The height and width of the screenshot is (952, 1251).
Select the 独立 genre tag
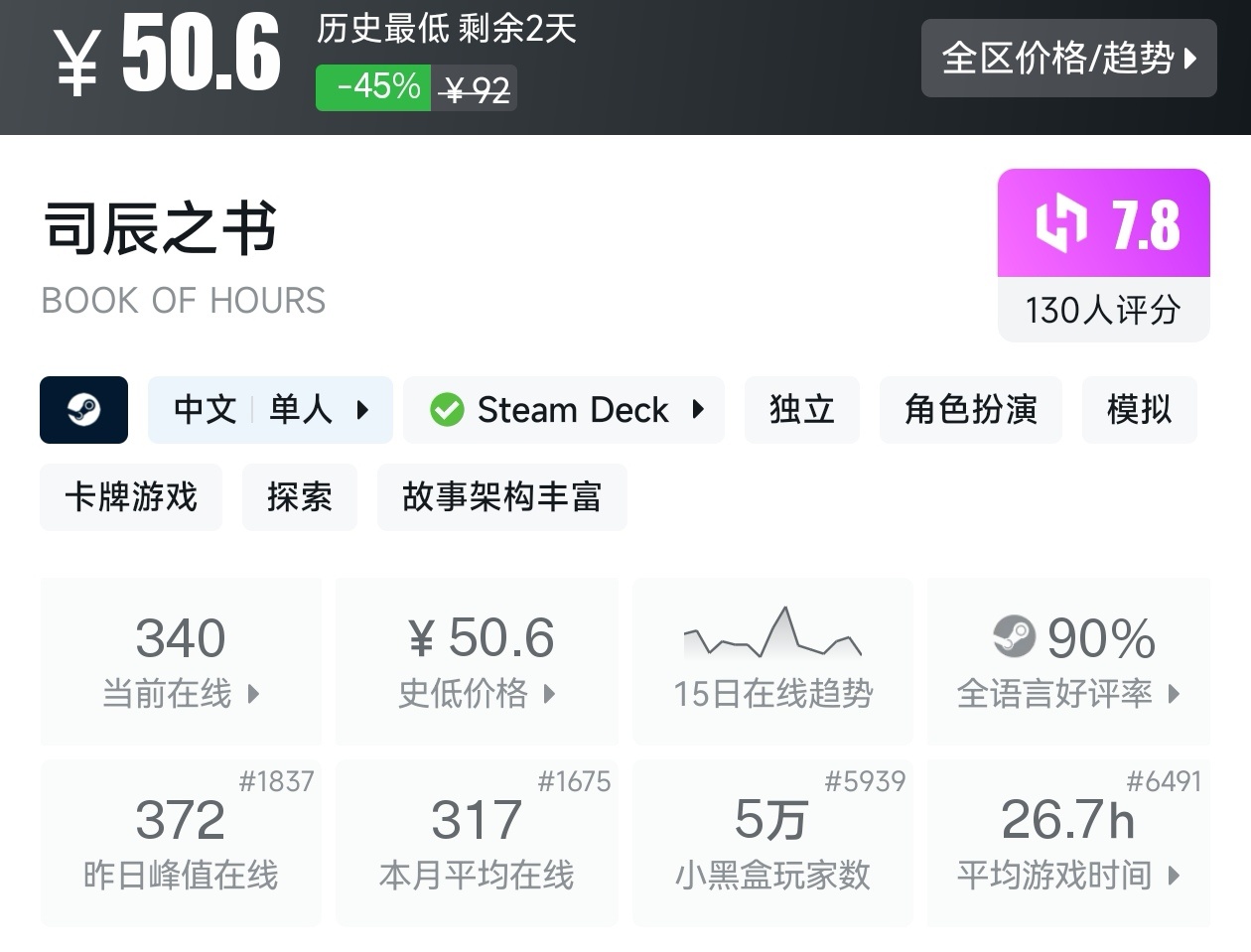click(801, 409)
